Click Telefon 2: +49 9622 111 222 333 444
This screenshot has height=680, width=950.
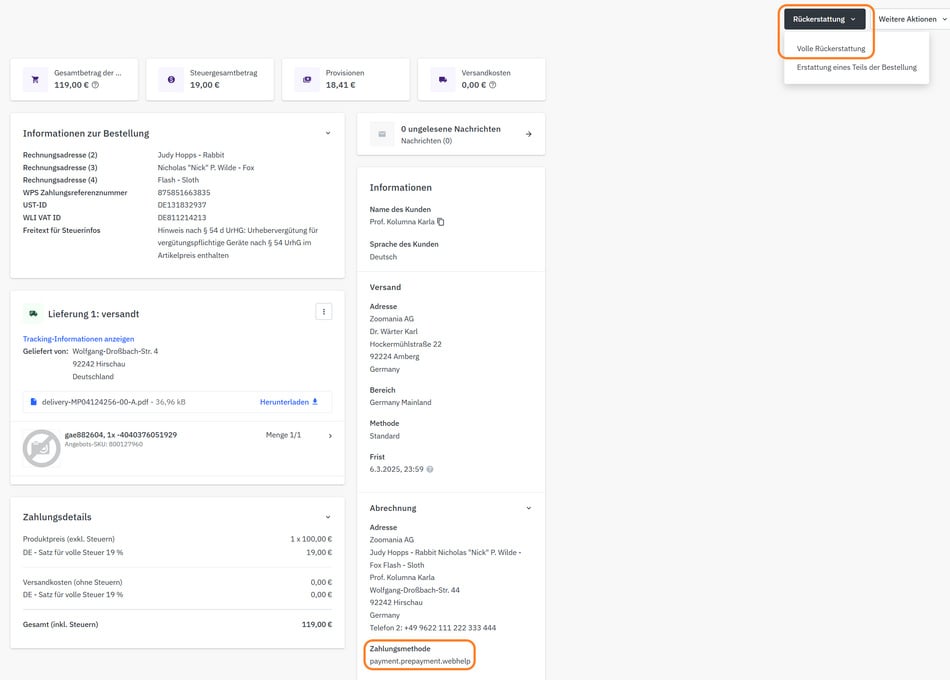point(433,628)
